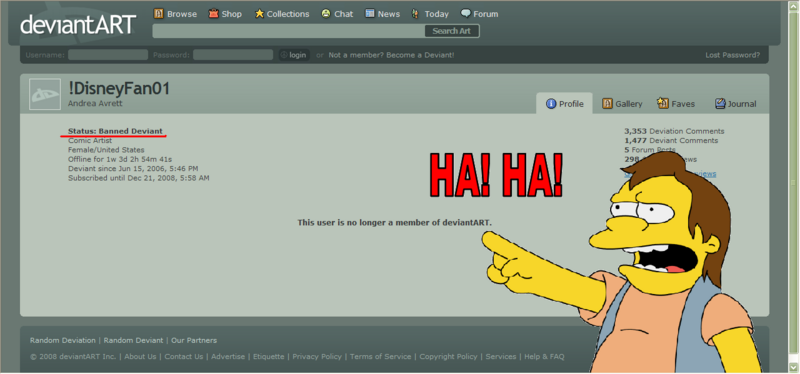800x374 pixels.
Task: Open the Copyright Policy link
Action: tap(448, 357)
